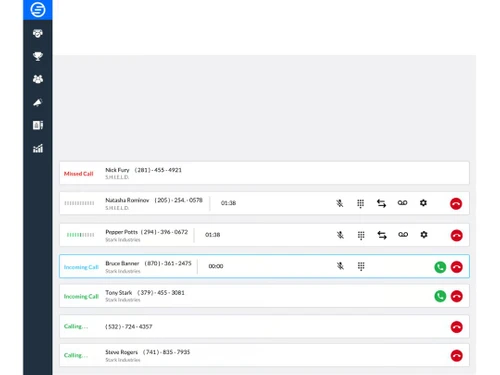The width and height of the screenshot is (500, 375).
Task: Click the blue Incoming Call label for Bruce Banner
Action: (x=81, y=267)
